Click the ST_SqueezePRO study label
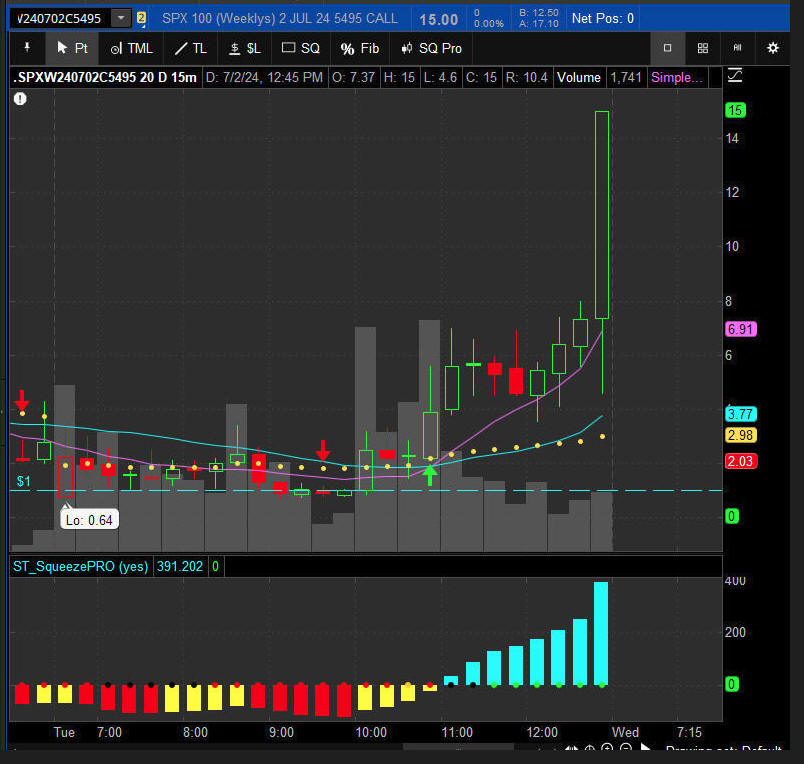Image resolution: width=804 pixels, height=764 pixels. (x=79, y=566)
